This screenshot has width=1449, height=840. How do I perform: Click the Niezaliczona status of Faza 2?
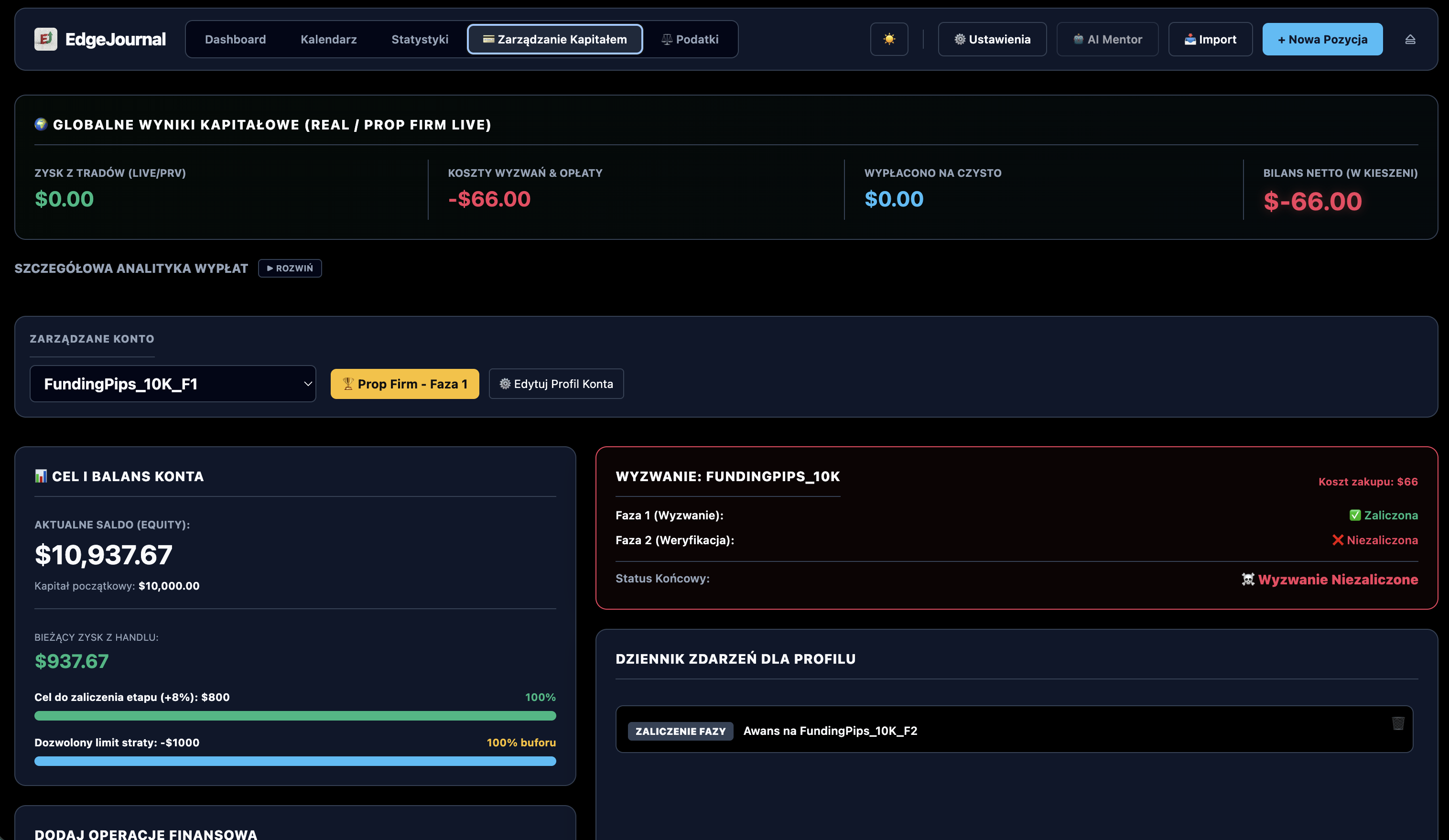[1375, 540]
